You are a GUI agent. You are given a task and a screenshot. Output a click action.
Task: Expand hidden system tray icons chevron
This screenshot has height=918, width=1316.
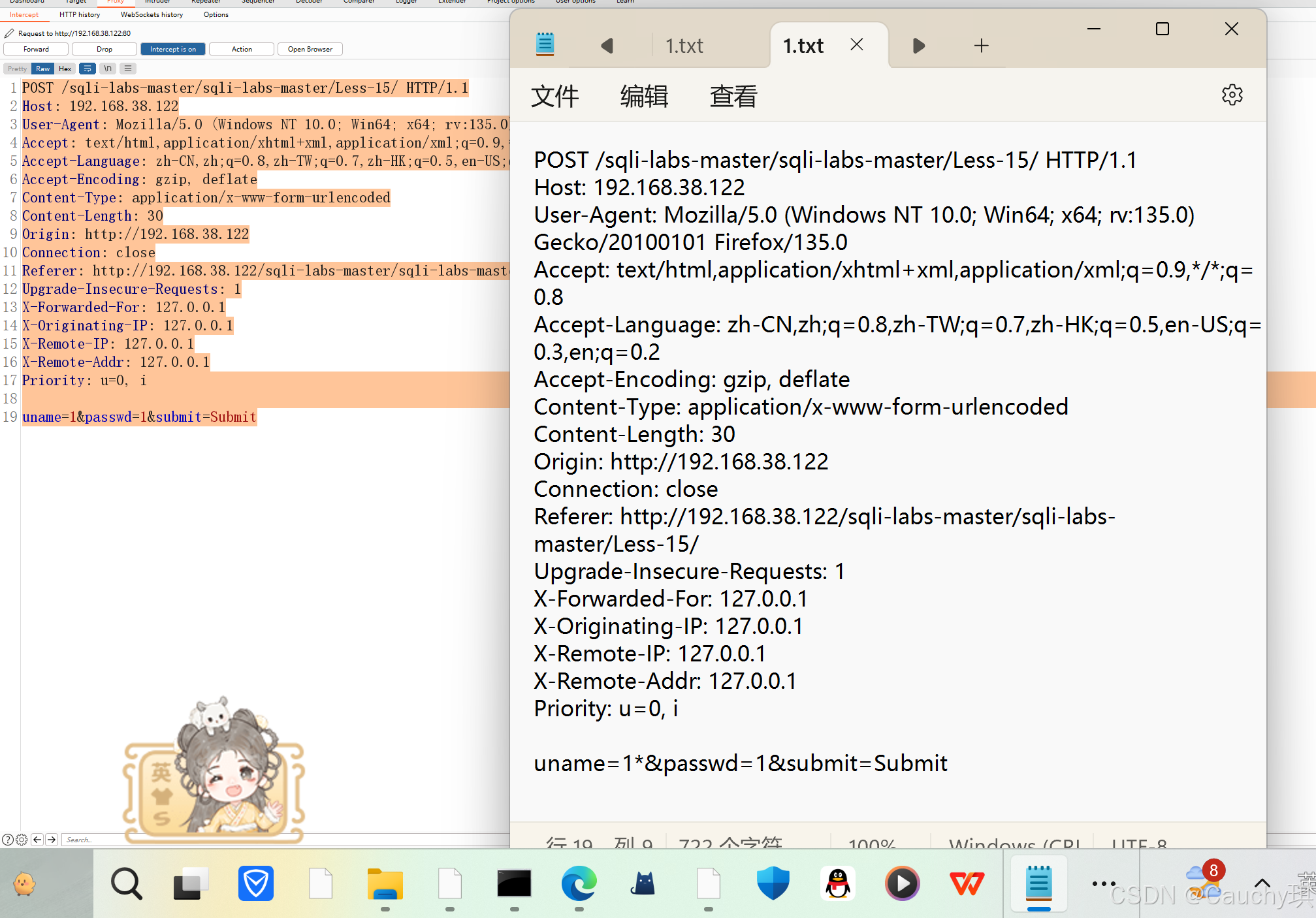[1262, 883]
